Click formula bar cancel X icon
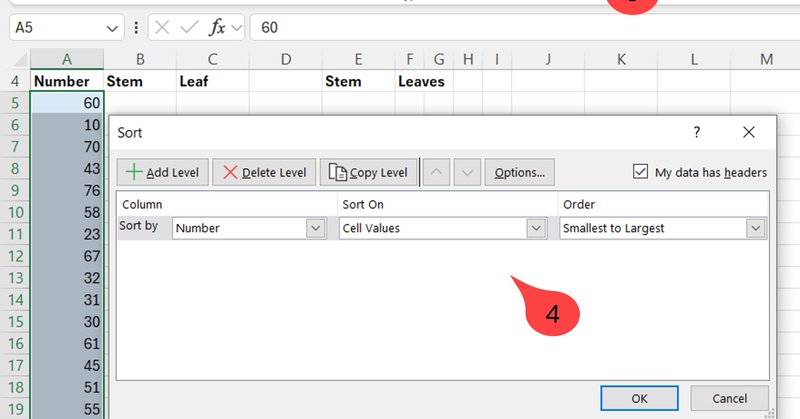 pyautogui.click(x=162, y=28)
